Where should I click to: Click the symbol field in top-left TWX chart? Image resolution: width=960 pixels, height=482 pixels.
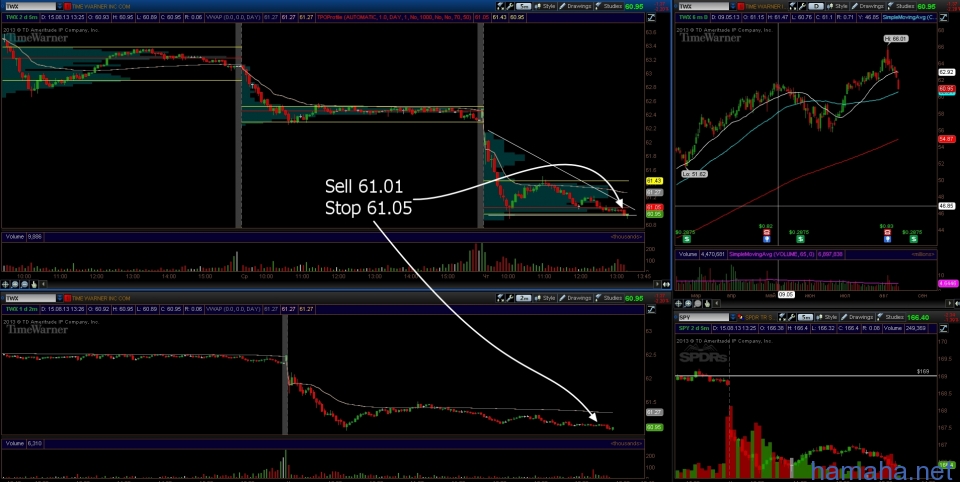[x=31, y=6]
